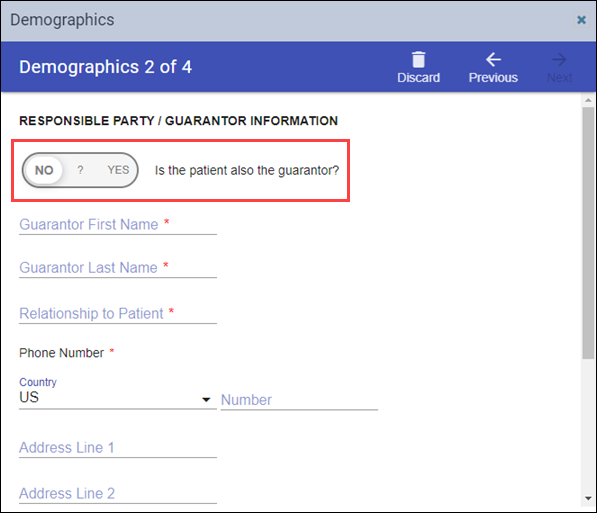Set guarantor toggle to YES

tap(118, 170)
